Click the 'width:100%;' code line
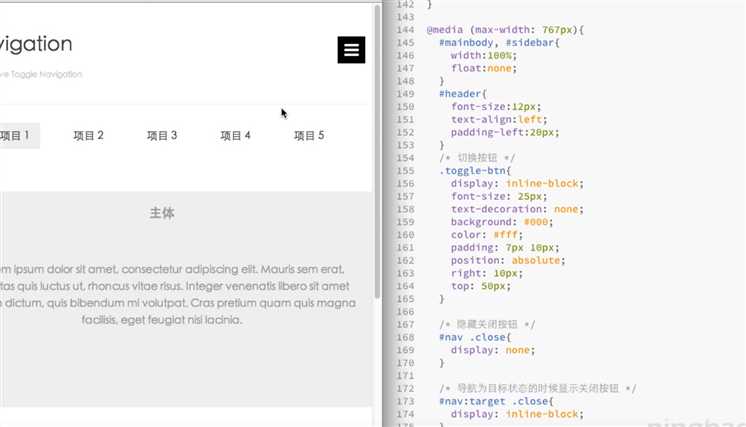This screenshot has width=746, height=427. point(484,56)
